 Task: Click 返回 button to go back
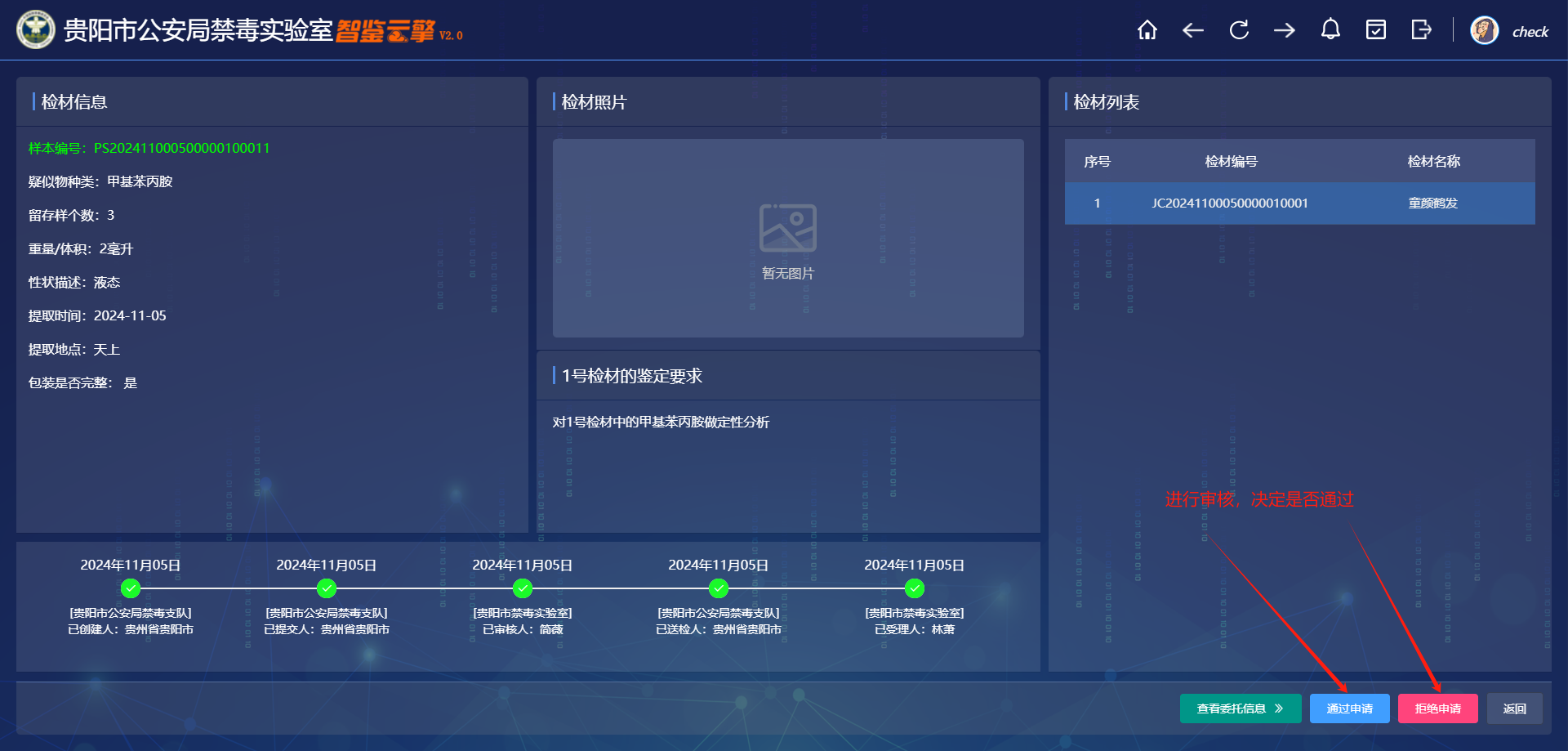(x=1514, y=709)
